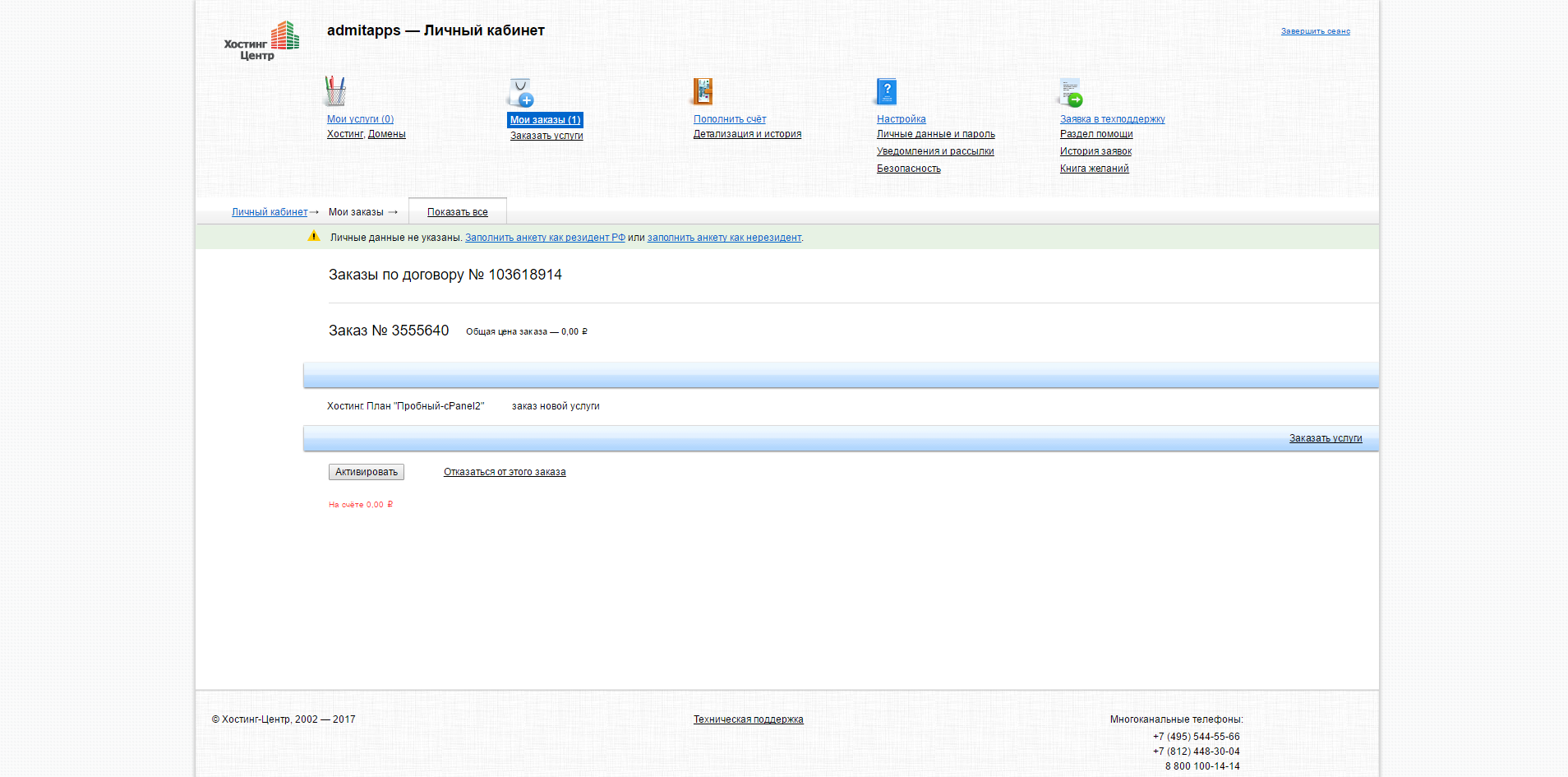Click the pencil cup icon above Мои услуги
This screenshot has height=777, width=1568.
point(335,91)
